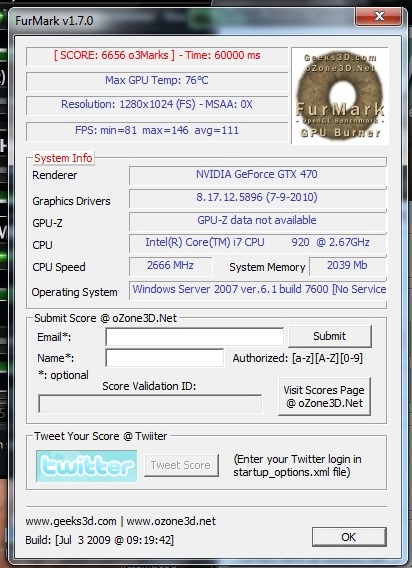Click the Operating System label

[x=74, y=292]
